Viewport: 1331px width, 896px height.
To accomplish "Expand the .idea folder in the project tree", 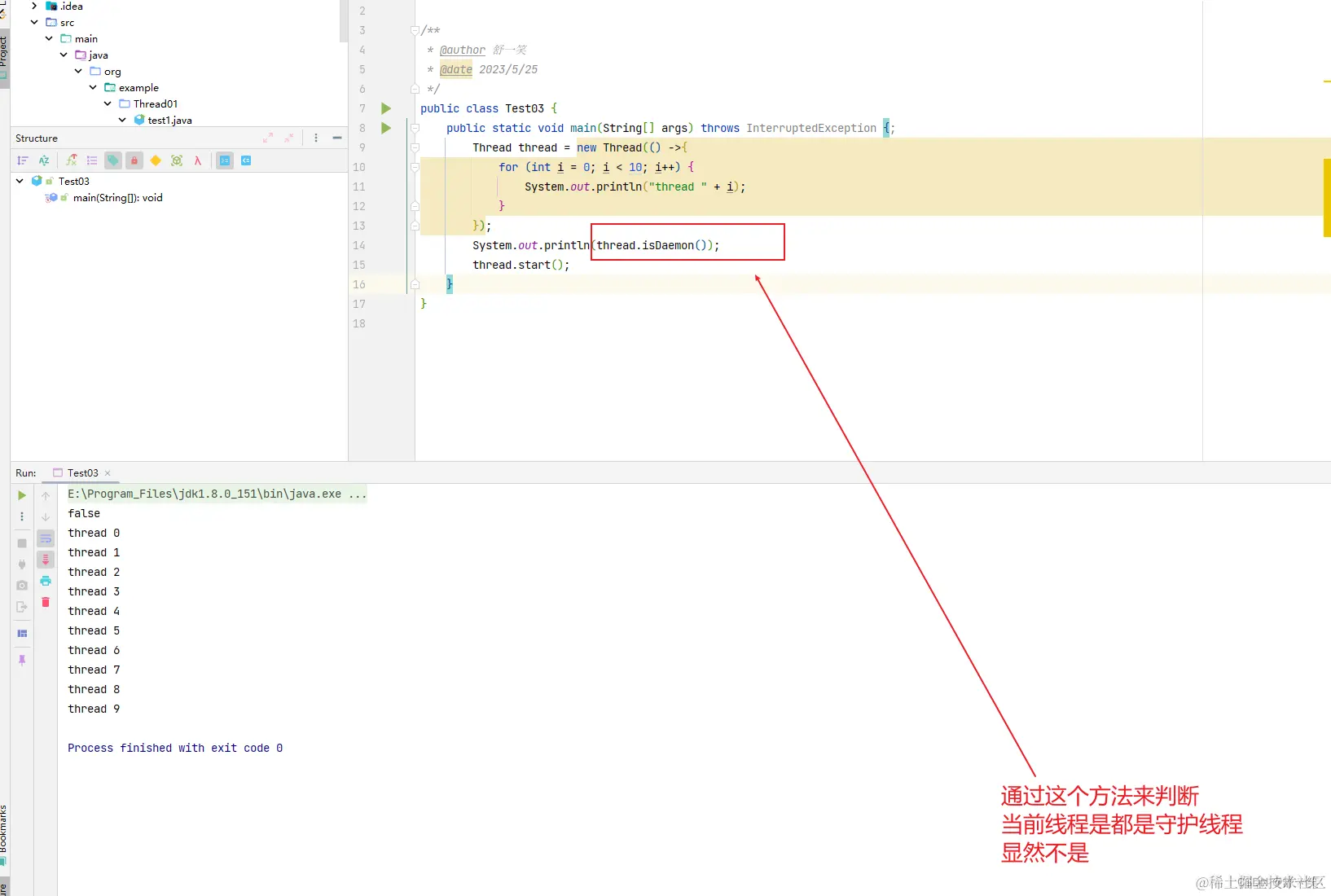I will 34,6.
